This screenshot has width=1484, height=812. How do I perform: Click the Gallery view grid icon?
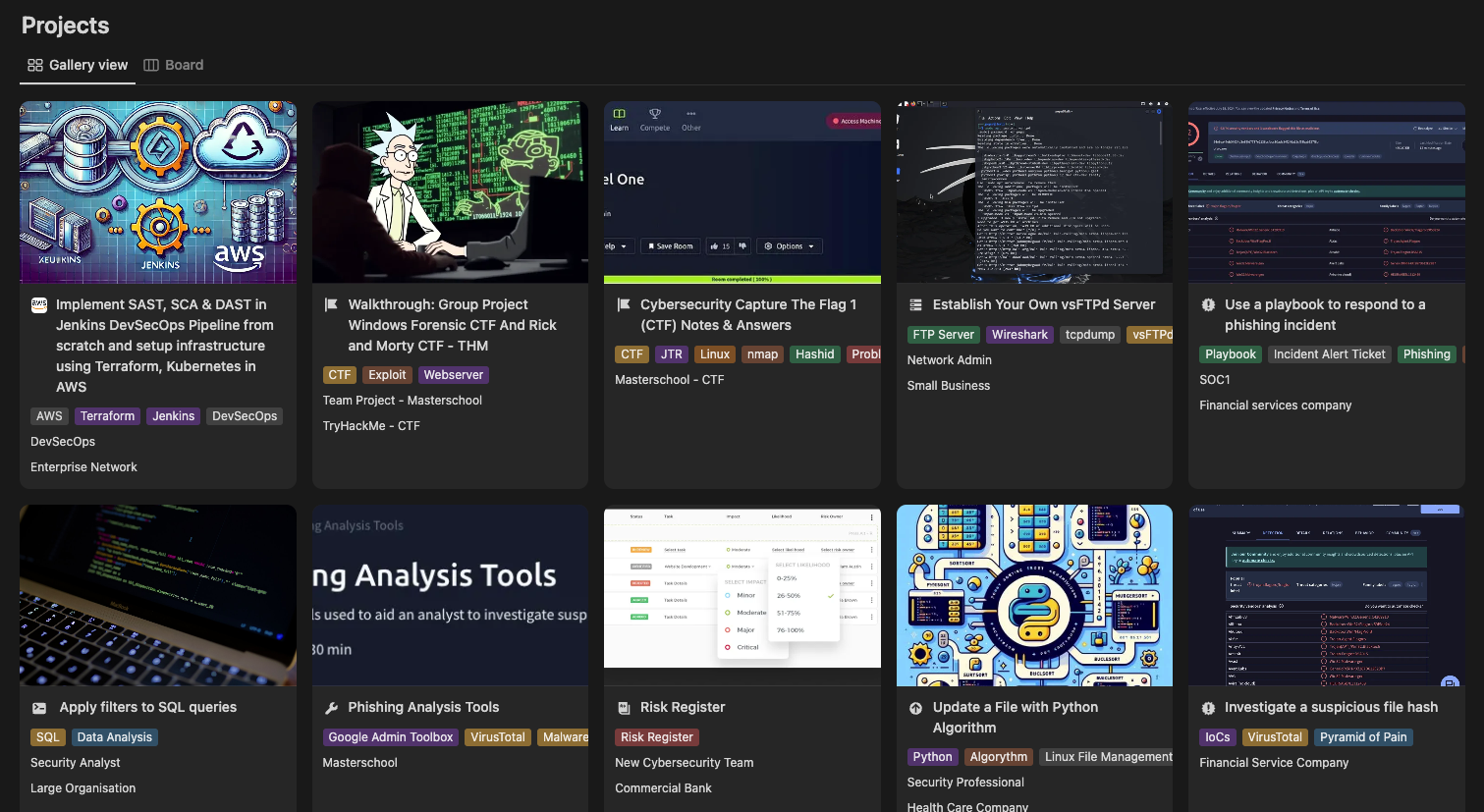coord(35,65)
